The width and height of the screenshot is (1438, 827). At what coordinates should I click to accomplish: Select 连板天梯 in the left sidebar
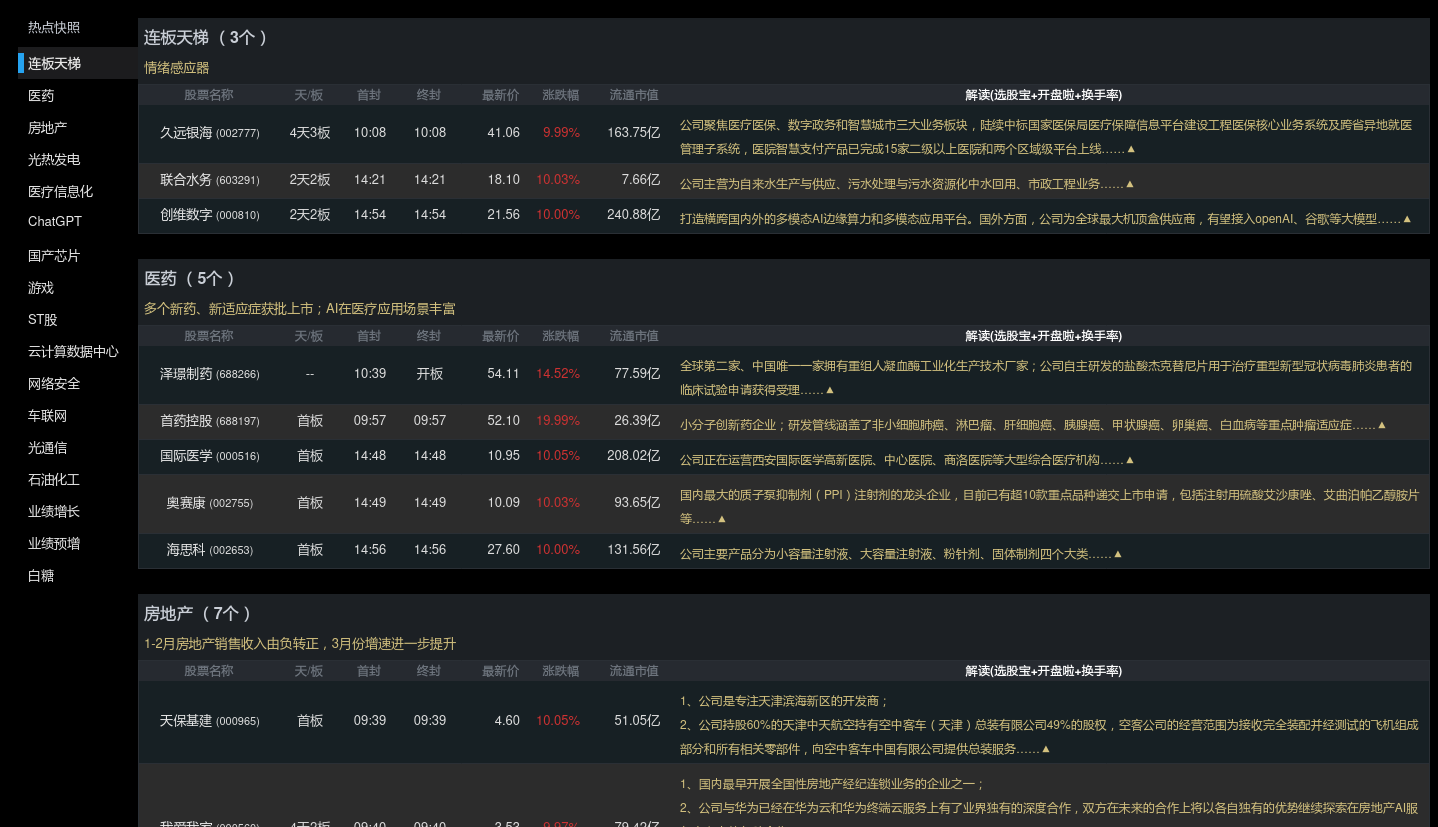click(54, 64)
